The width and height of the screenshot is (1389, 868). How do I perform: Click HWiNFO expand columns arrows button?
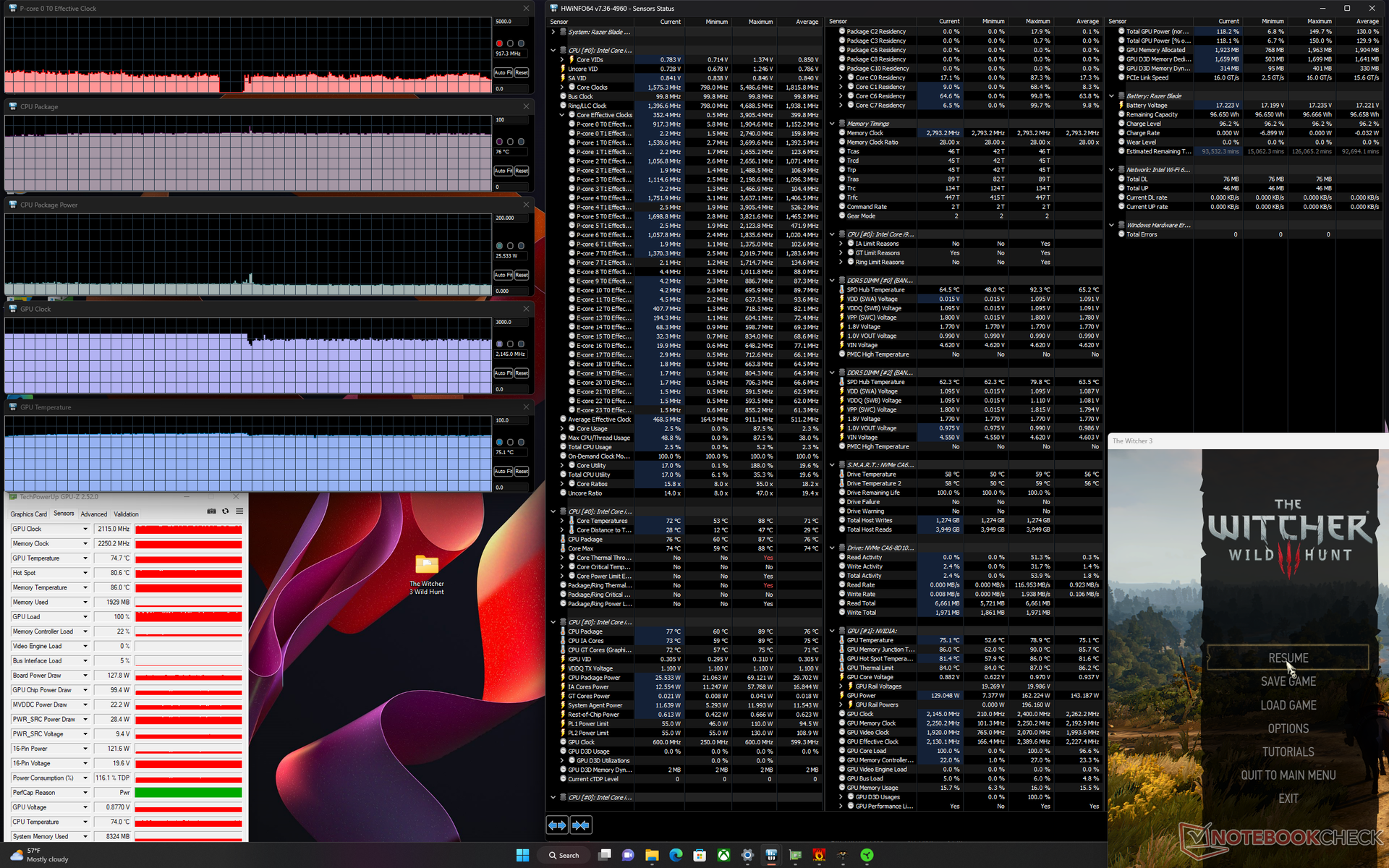[x=557, y=825]
